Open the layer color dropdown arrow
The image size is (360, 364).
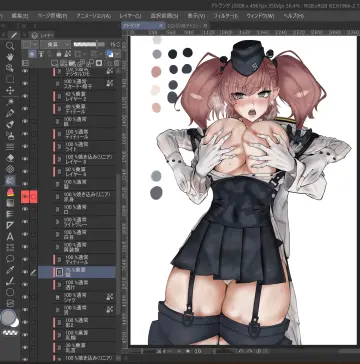117,53
